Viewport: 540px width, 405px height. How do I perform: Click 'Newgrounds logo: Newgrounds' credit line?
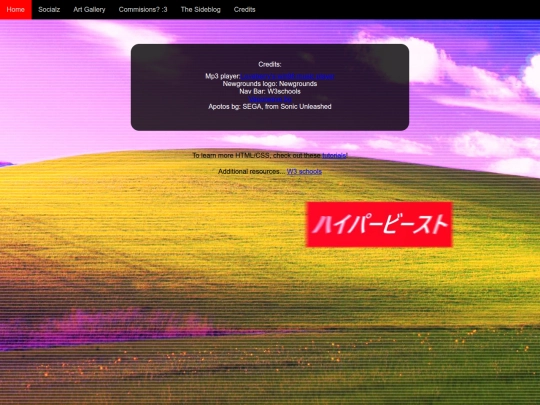[270, 84]
